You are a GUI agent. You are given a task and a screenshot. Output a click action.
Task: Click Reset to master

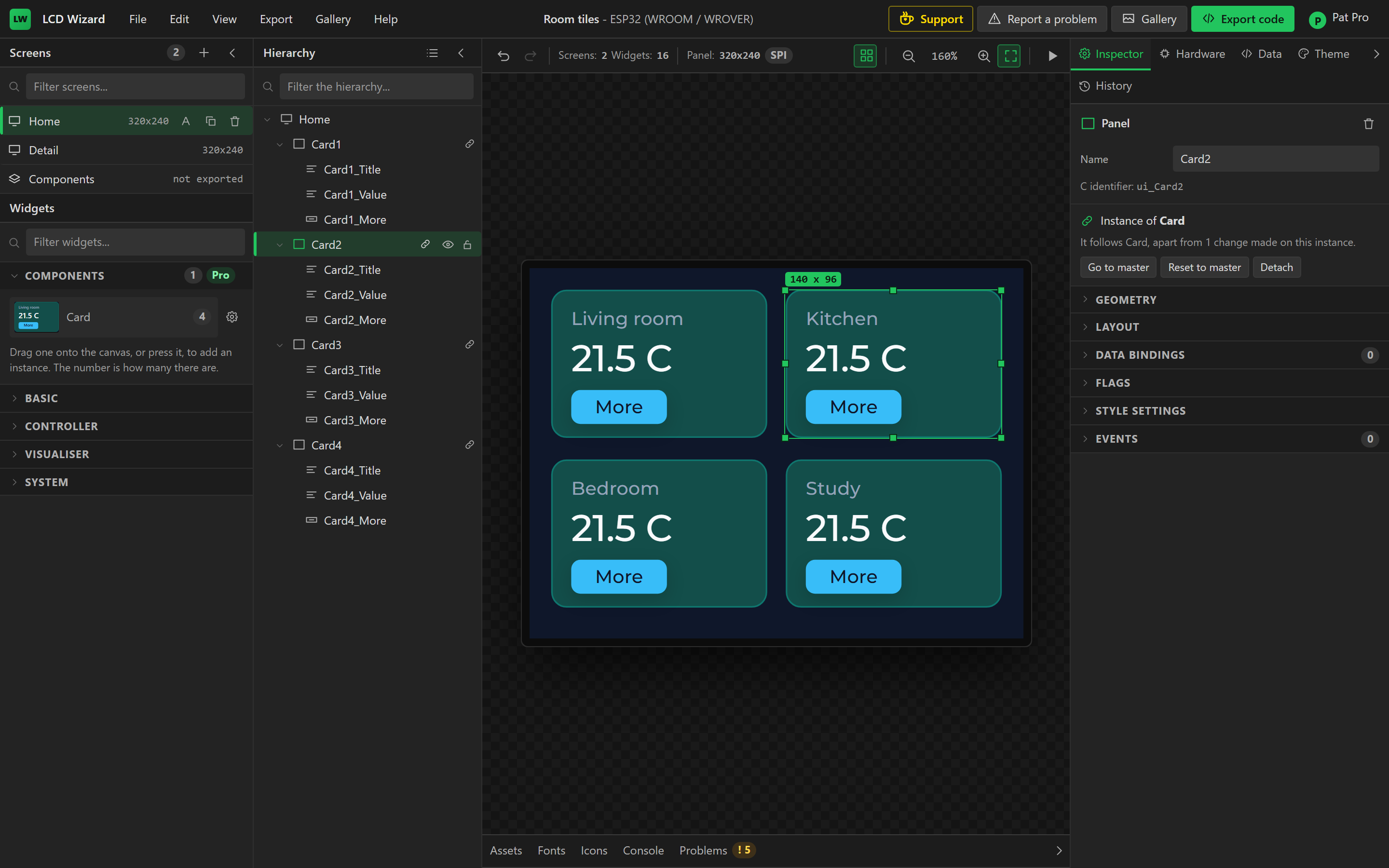[x=1204, y=267]
